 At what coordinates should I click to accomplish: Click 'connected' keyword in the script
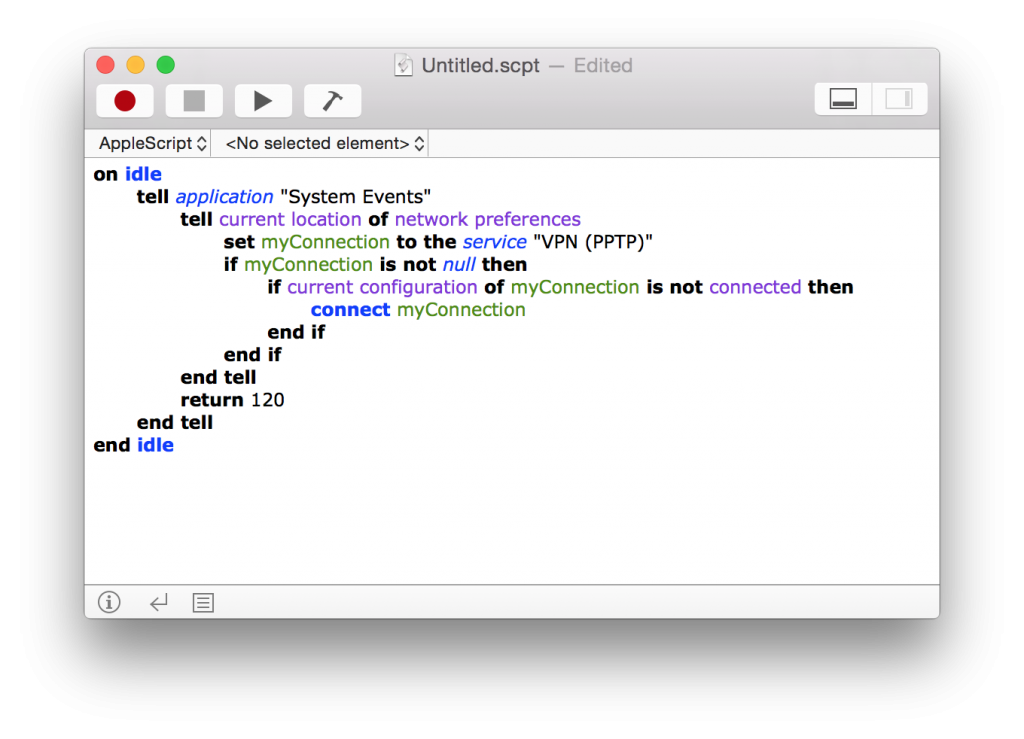tap(755, 287)
